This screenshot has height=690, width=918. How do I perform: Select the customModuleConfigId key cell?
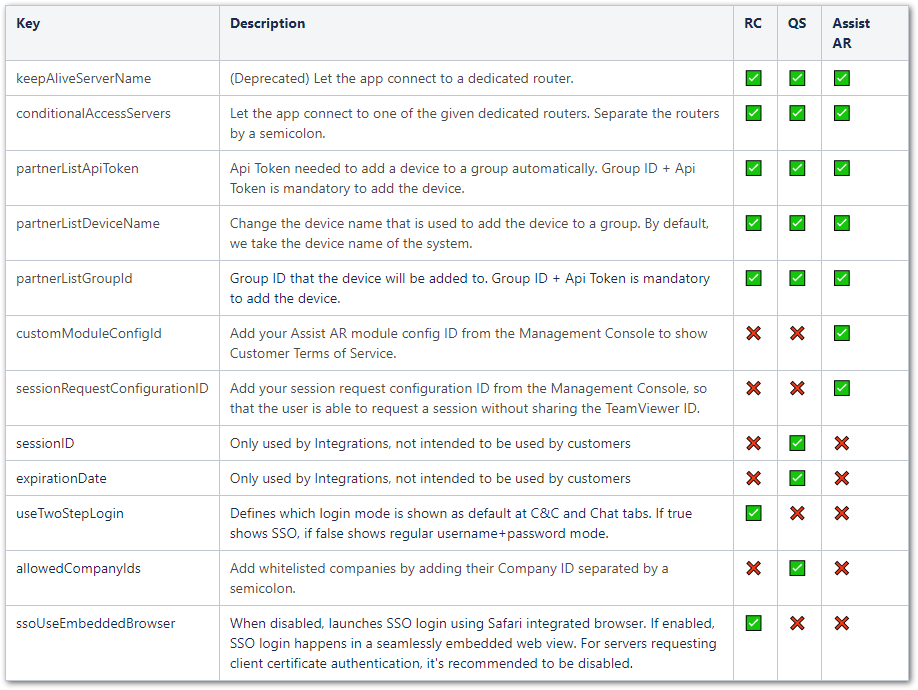(88, 333)
